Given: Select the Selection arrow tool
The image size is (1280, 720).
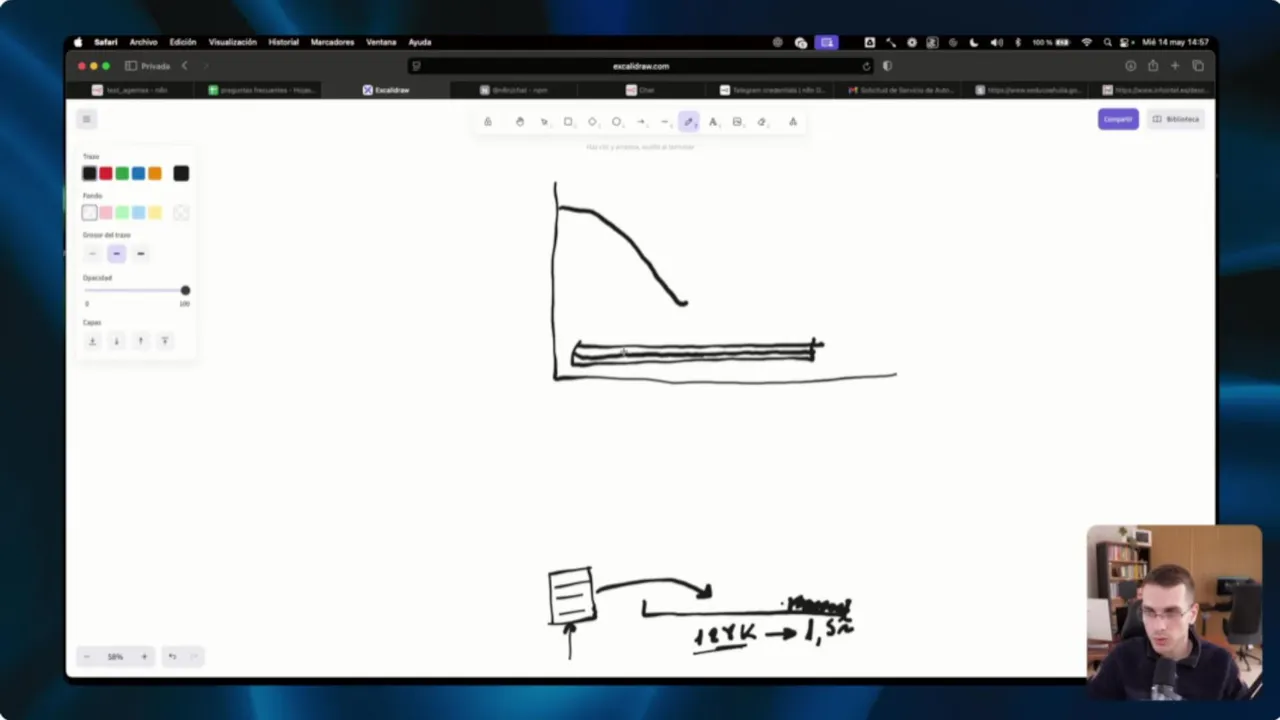Looking at the screenshot, I should [x=544, y=122].
